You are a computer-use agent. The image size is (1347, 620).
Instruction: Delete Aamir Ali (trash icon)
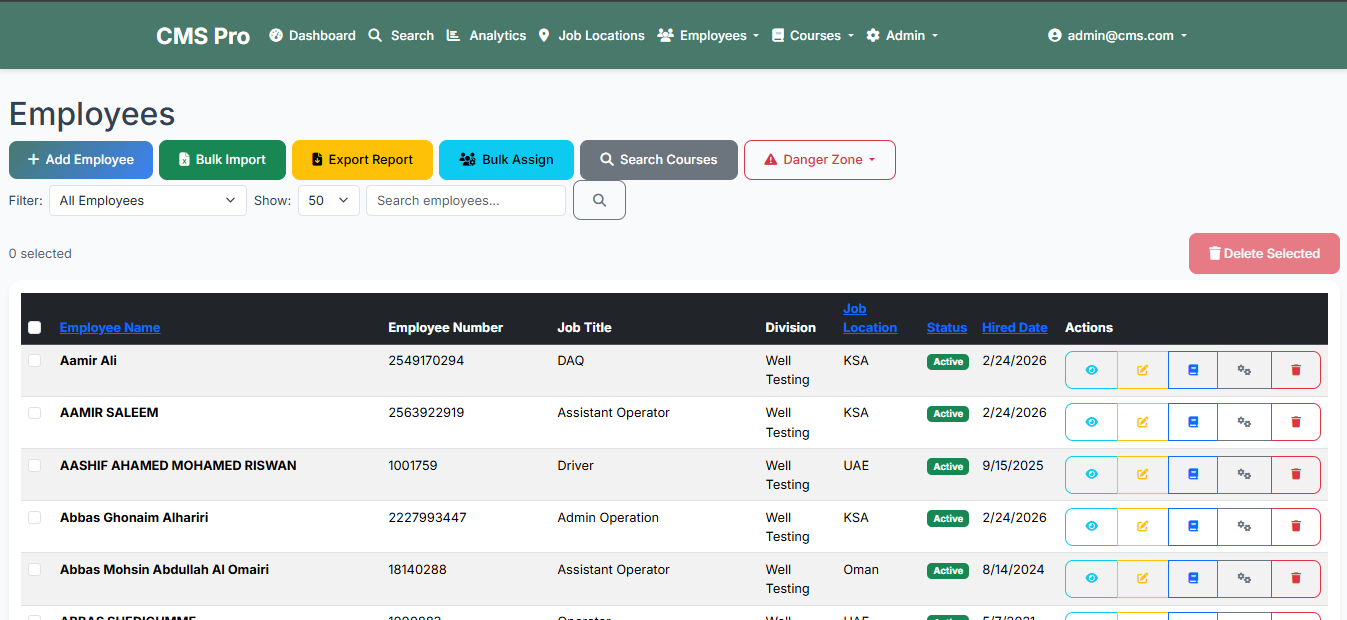(1296, 370)
